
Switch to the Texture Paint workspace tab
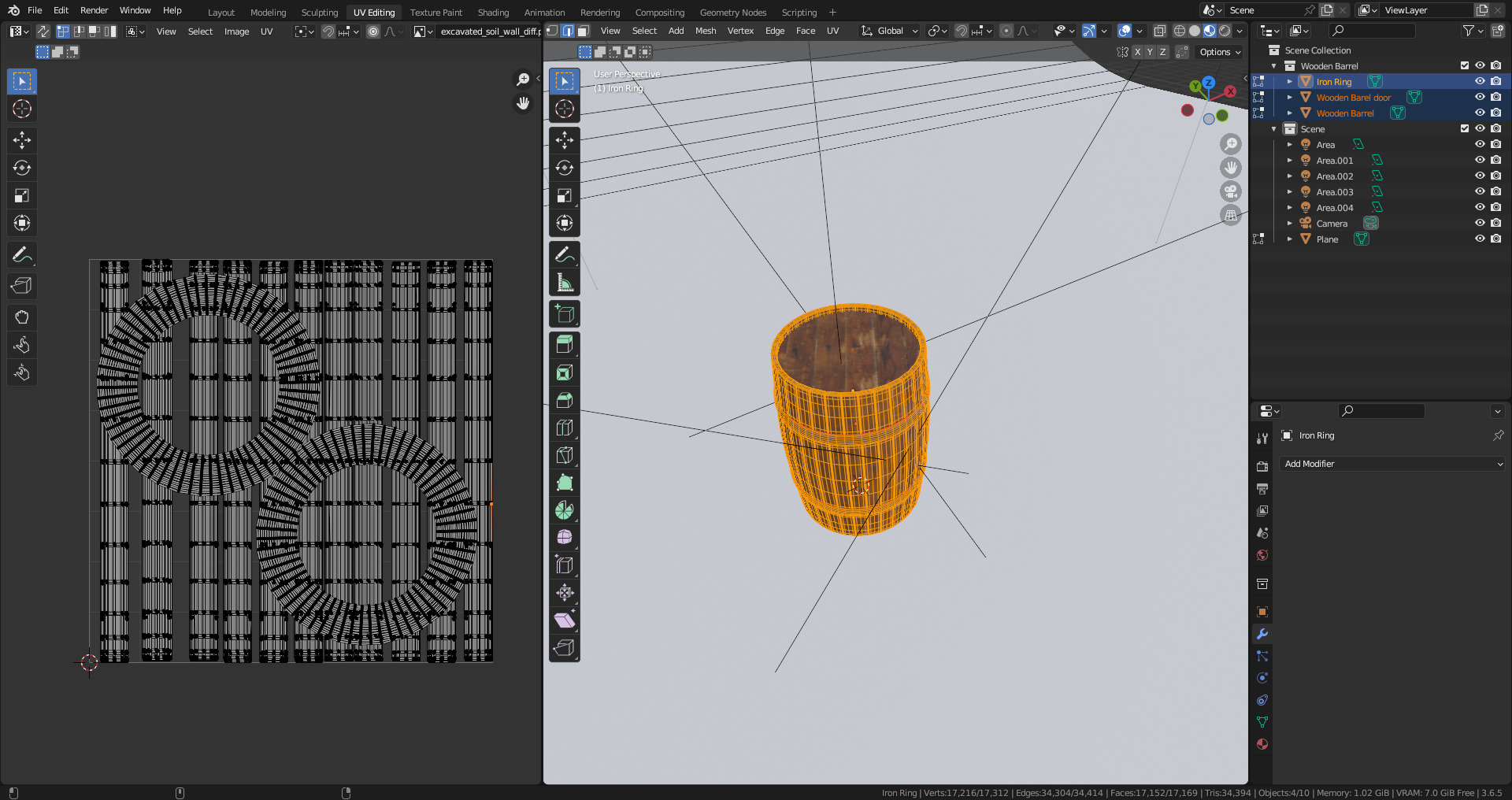pos(435,13)
